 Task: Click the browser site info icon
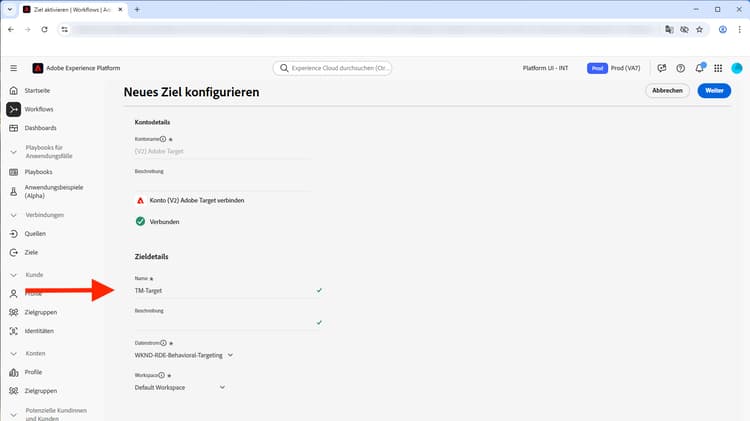click(65, 30)
